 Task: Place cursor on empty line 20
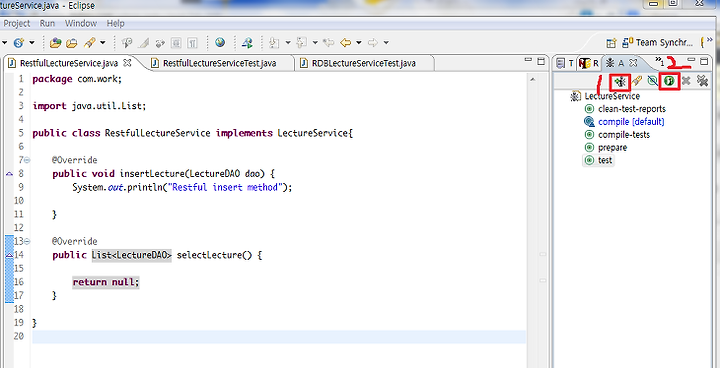click(279, 336)
